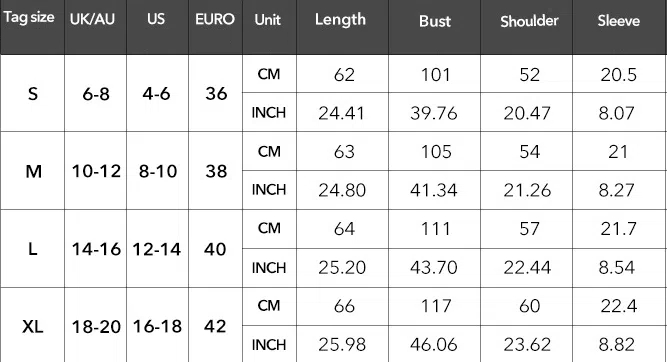Screen dimensions: 667x362
Task: Click the 12-14 US size cell
Action: 157,249
